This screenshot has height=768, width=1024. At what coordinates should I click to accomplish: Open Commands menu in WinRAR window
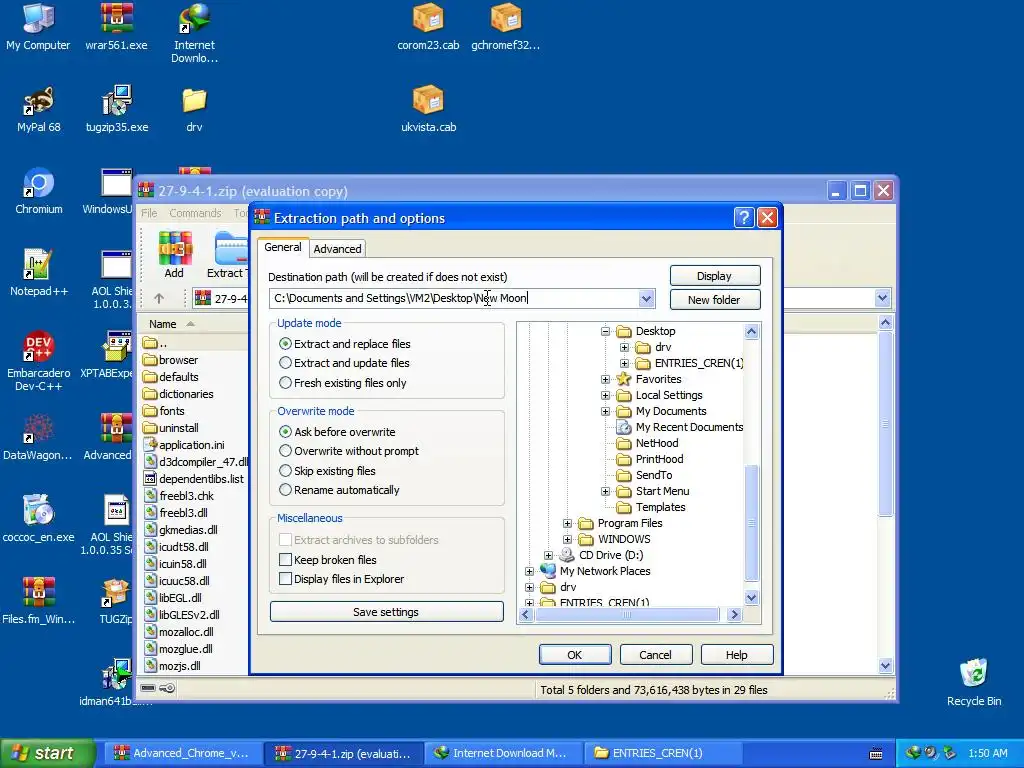coord(195,213)
